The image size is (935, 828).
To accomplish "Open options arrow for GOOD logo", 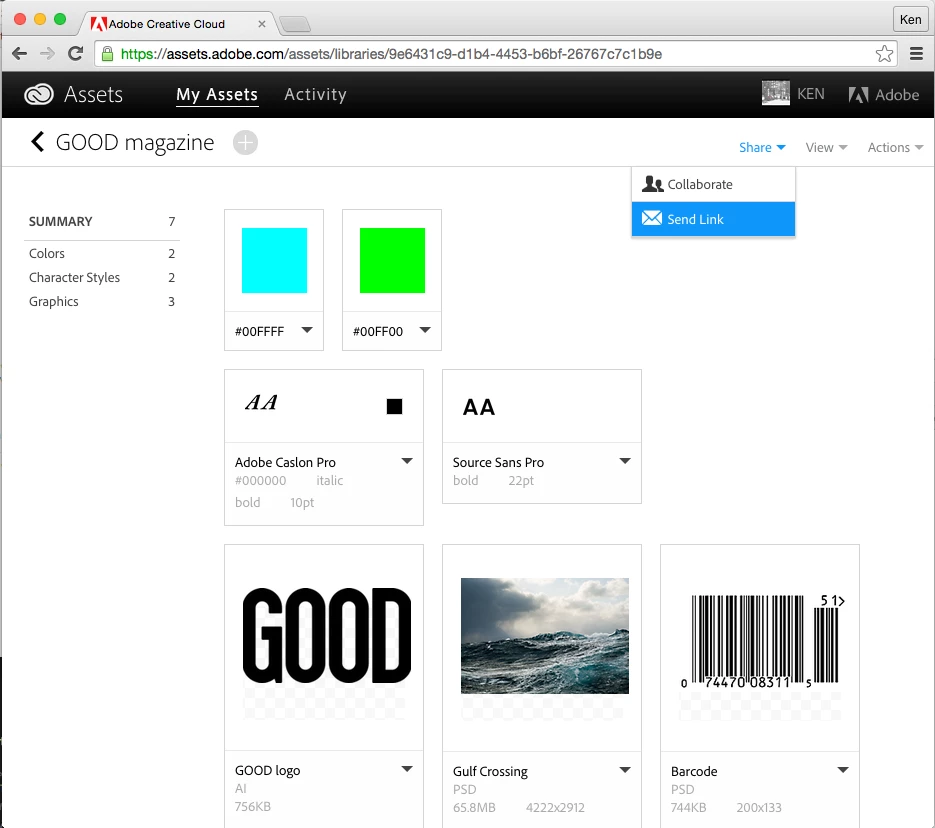I will (x=407, y=769).
